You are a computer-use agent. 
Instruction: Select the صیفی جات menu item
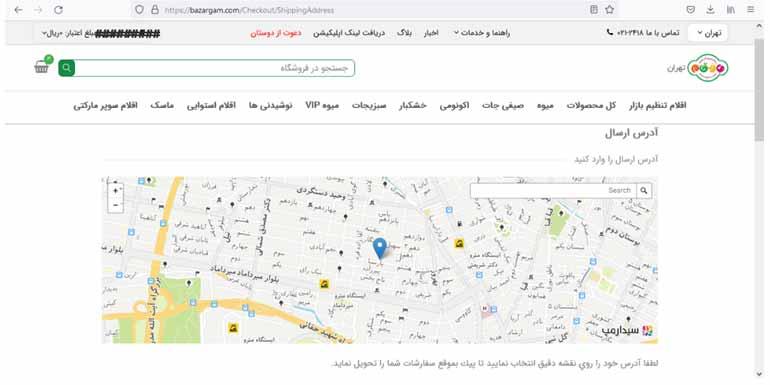click(x=503, y=106)
